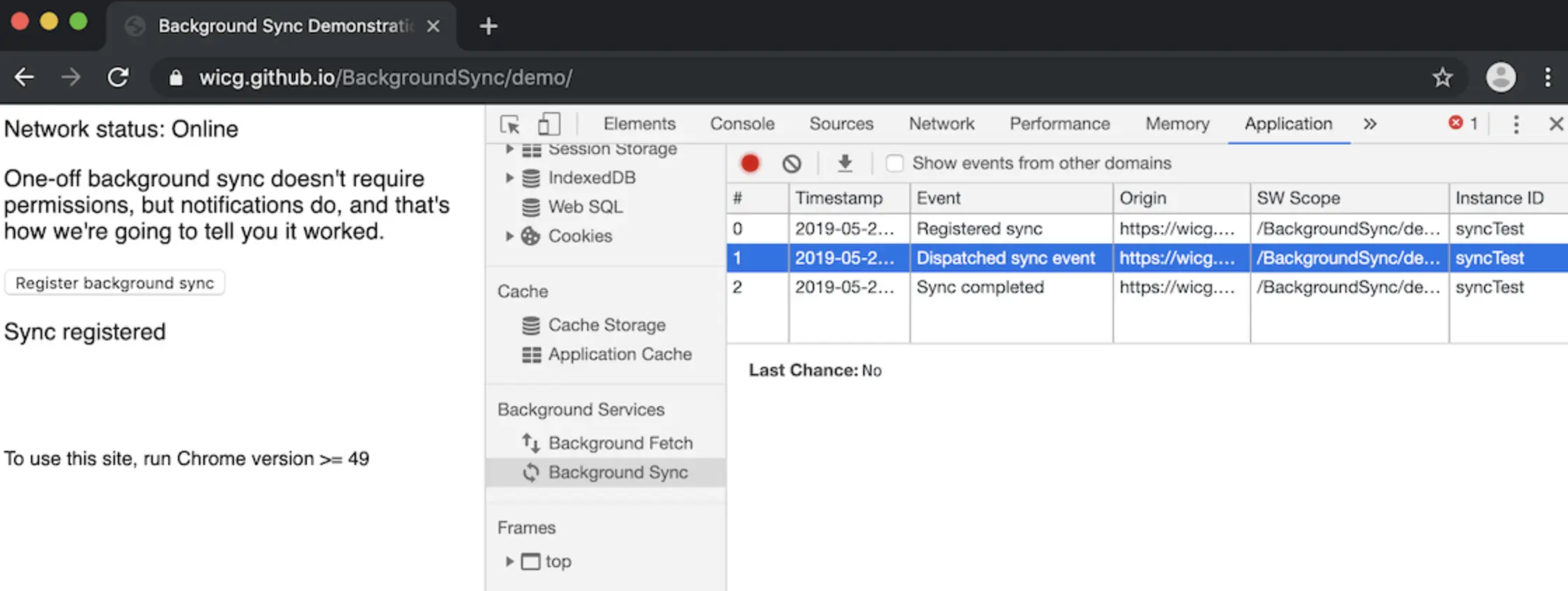This screenshot has height=591, width=1568.
Task: Activate the inspect element picker icon
Action: (510, 125)
